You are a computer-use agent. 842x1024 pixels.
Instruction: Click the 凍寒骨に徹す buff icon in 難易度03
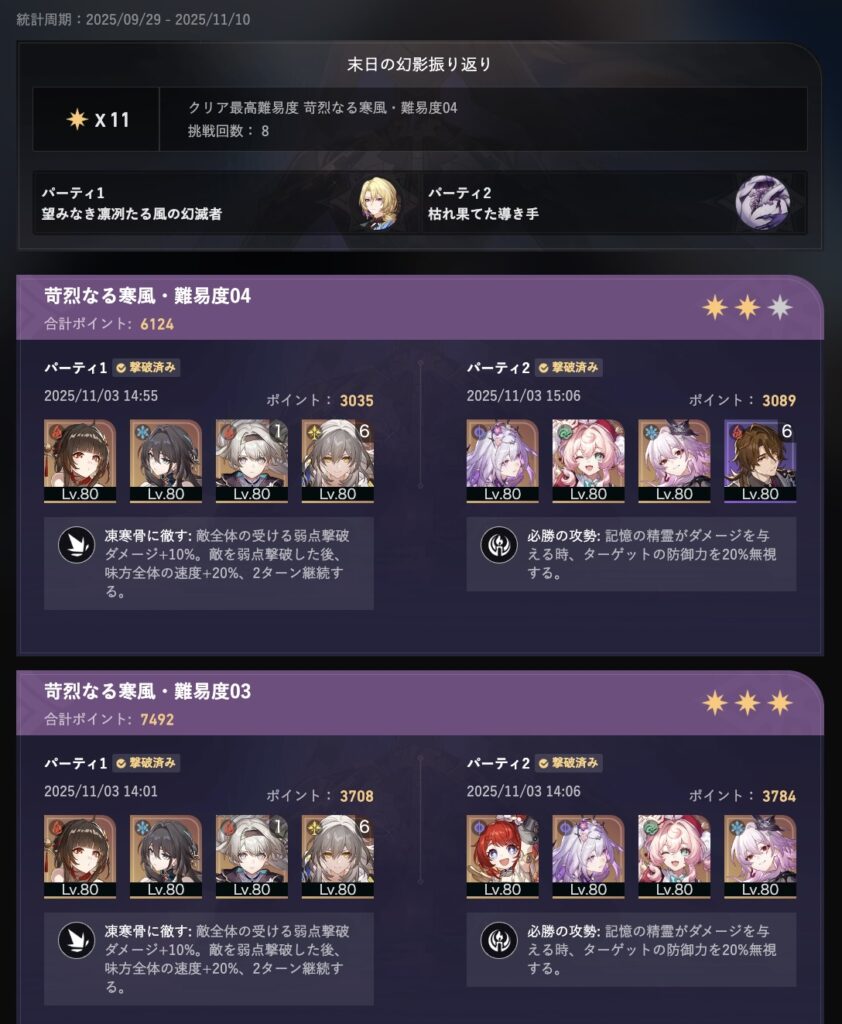[76, 940]
